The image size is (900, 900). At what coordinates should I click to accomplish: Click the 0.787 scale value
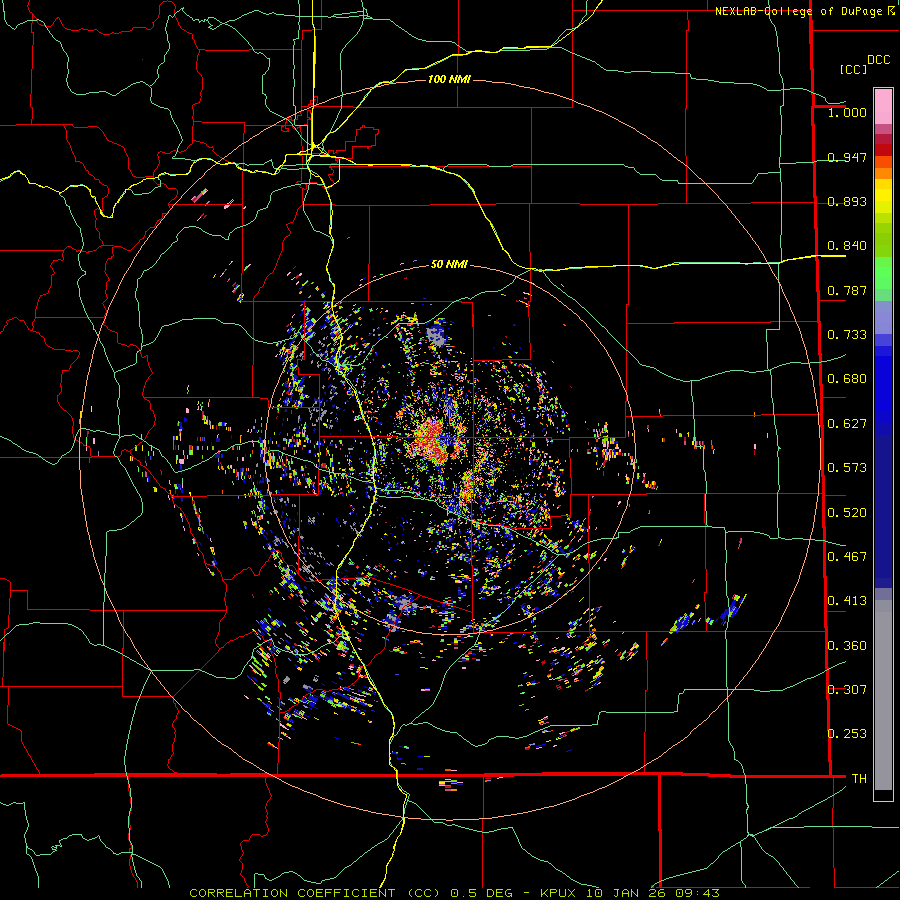click(x=847, y=290)
